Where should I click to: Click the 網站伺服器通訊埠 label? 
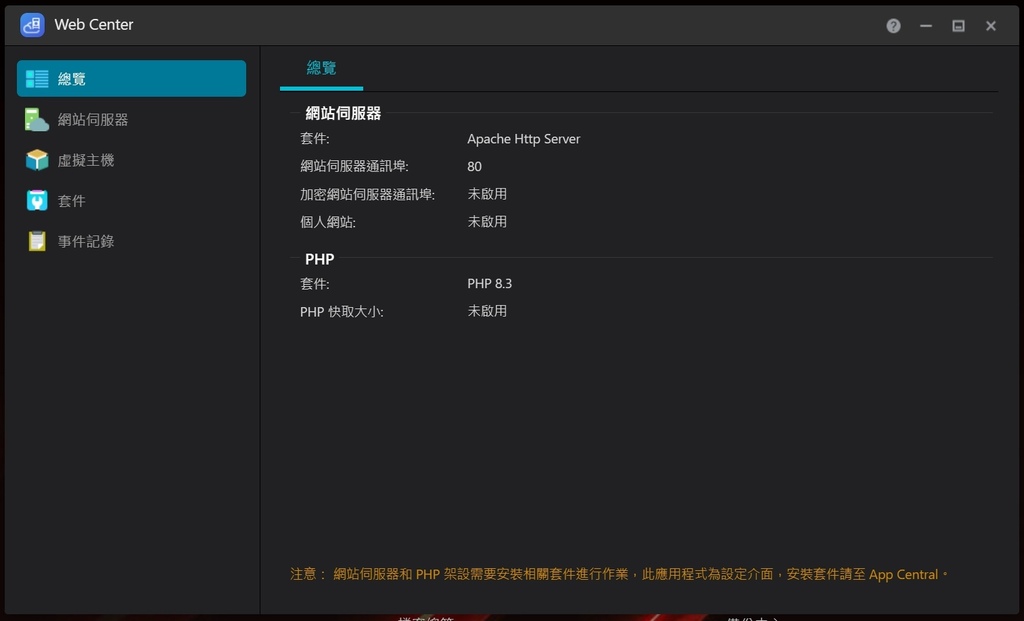tap(355, 167)
